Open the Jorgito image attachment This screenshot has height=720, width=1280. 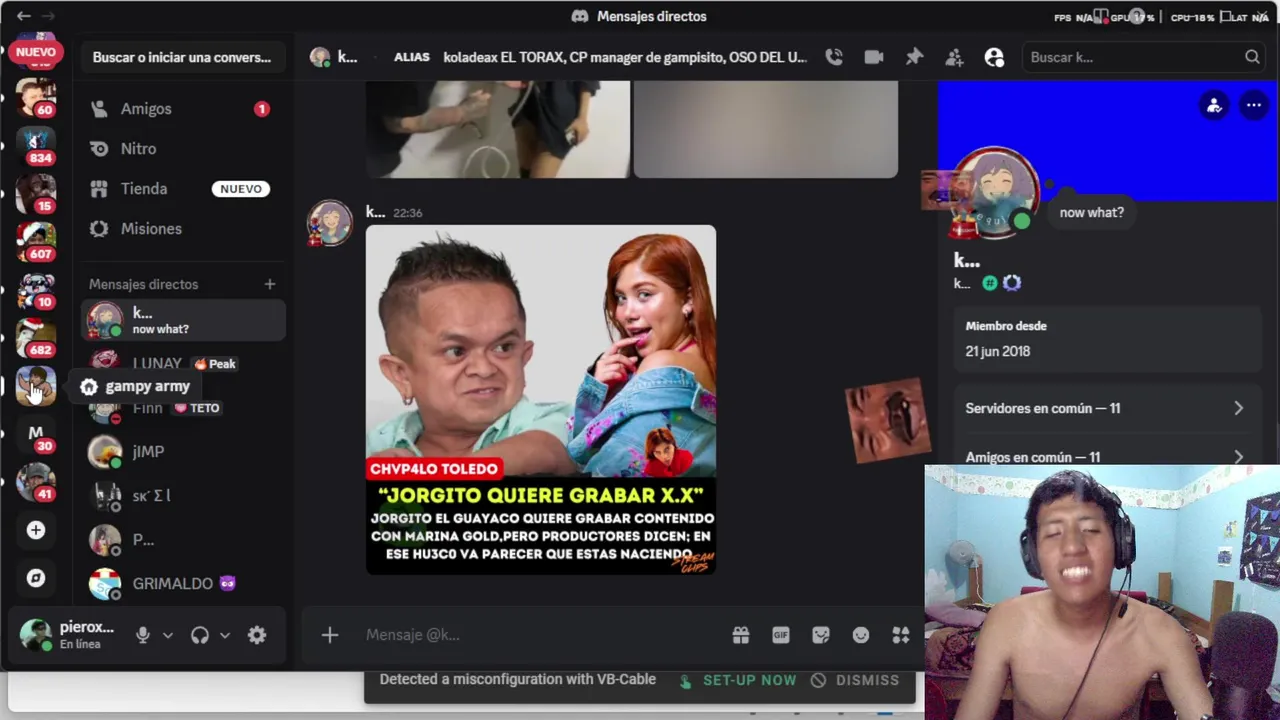[x=541, y=400]
